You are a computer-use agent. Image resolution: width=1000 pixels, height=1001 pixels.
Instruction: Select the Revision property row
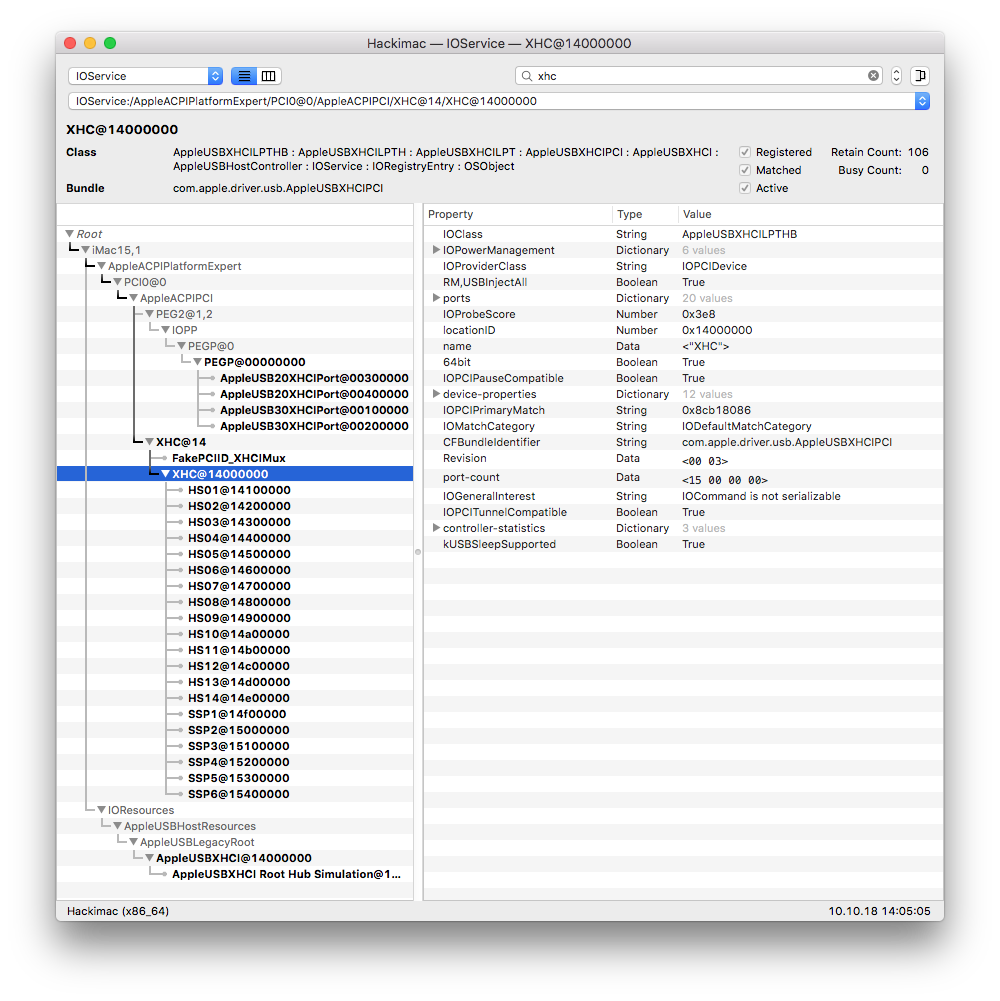click(683, 459)
